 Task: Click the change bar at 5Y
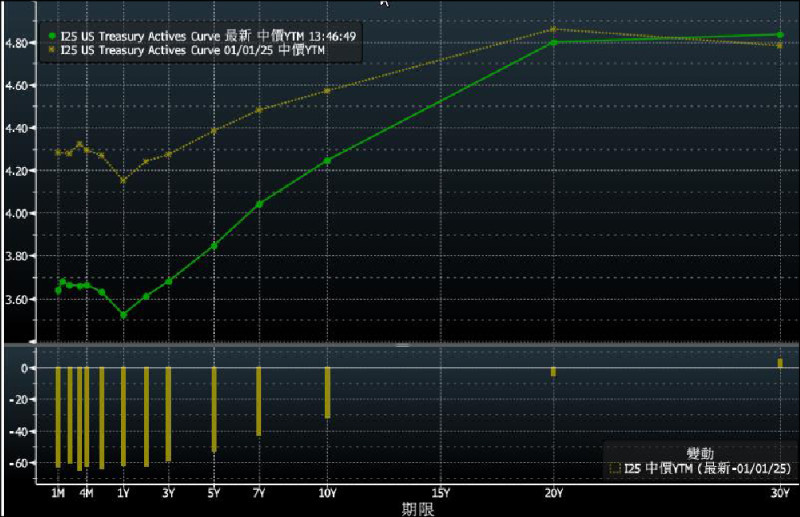click(214, 409)
